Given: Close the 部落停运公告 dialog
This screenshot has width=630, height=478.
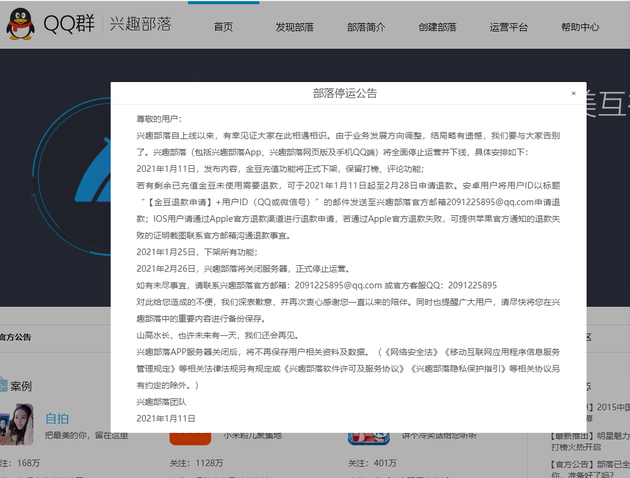Looking at the screenshot, I should 573,93.
